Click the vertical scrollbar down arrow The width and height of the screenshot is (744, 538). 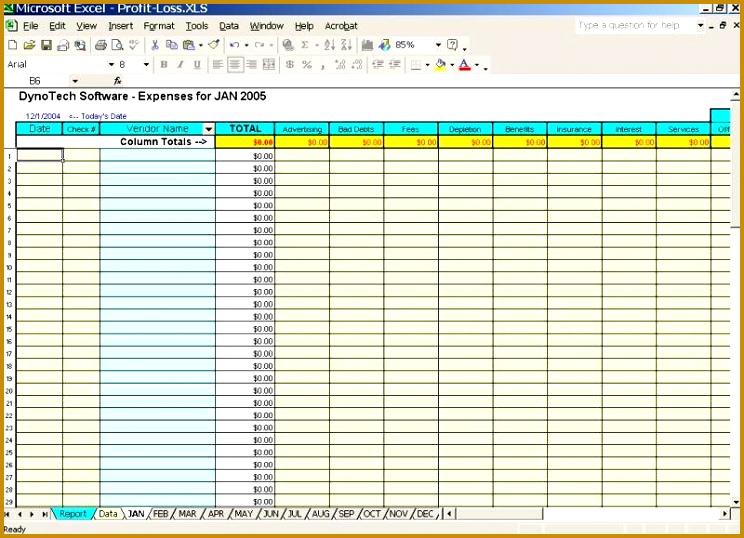[735, 502]
